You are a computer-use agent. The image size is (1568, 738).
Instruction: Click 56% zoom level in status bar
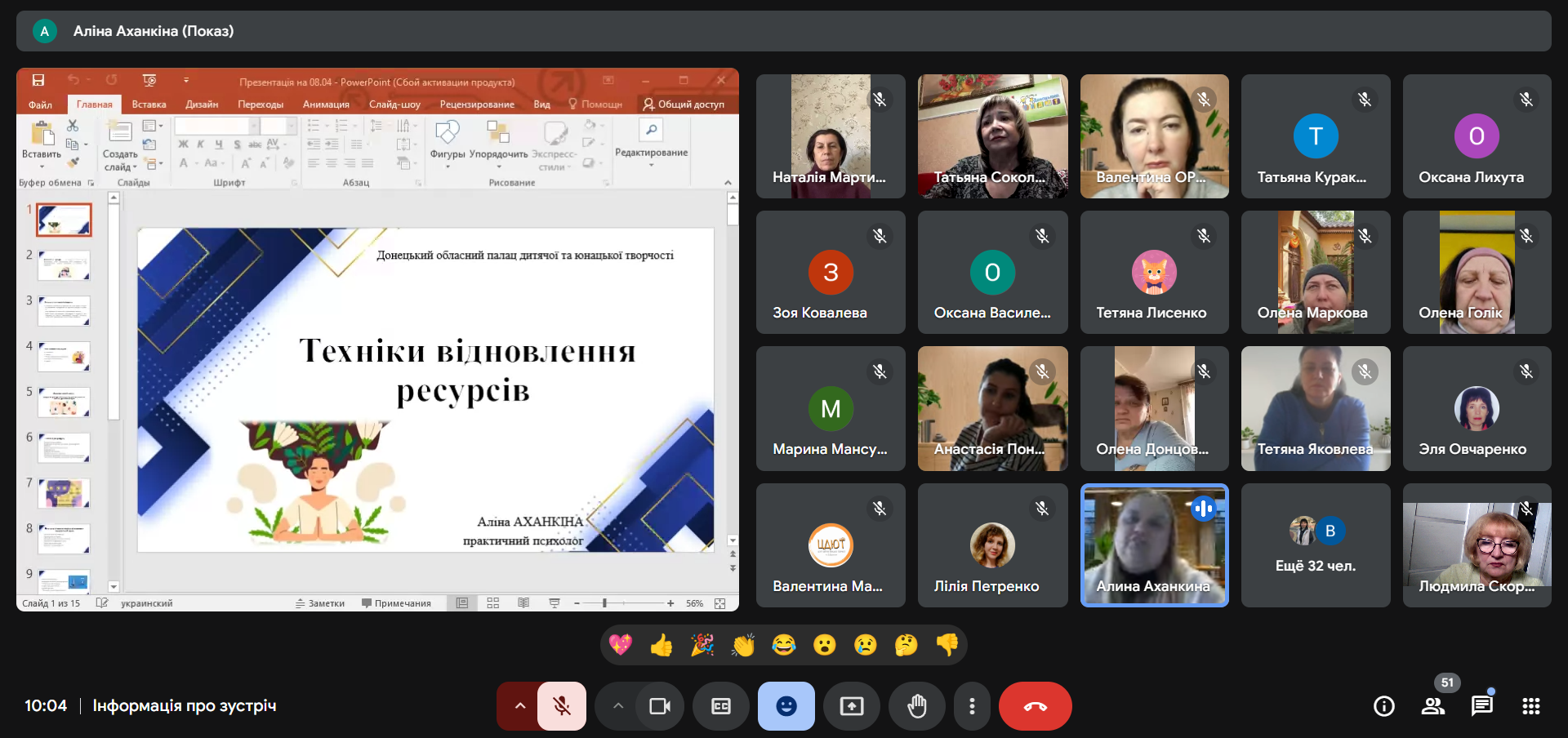tap(694, 603)
